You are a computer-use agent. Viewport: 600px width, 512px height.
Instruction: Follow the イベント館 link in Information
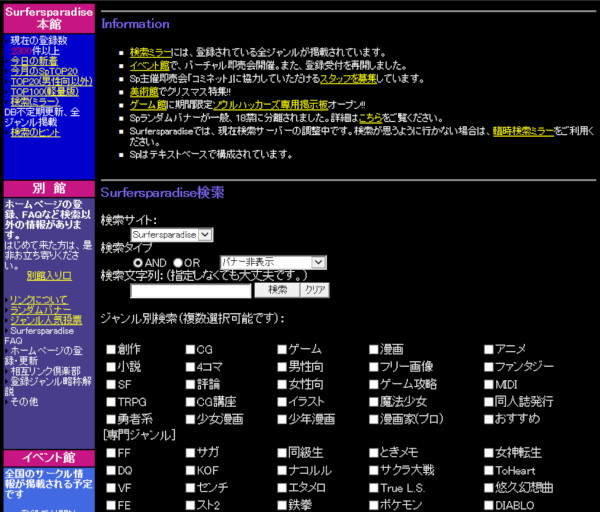click(149, 65)
